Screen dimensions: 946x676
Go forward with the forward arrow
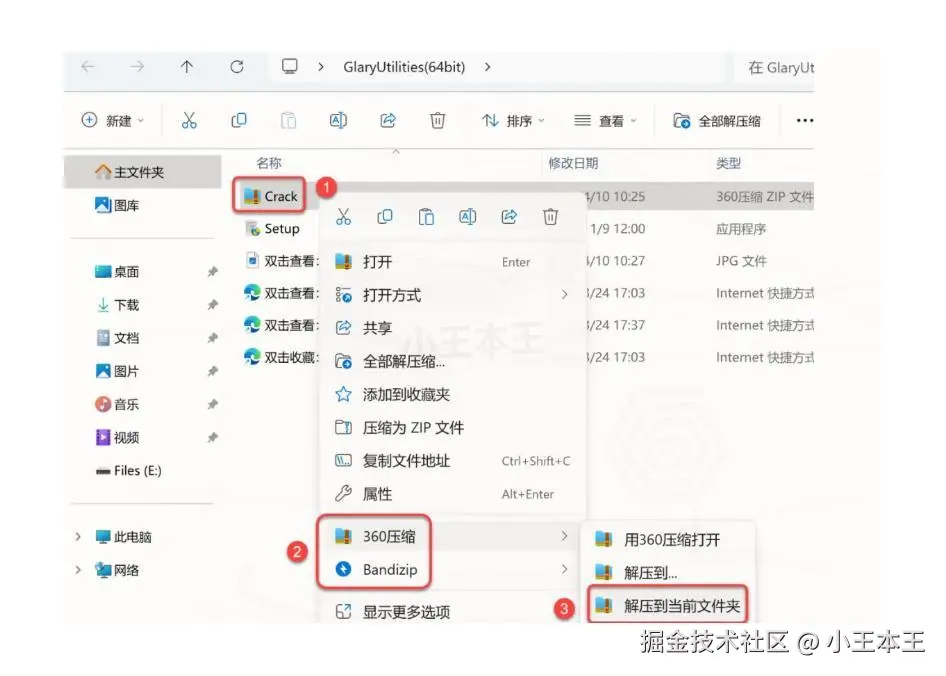pyautogui.click(x=138, y=66)
